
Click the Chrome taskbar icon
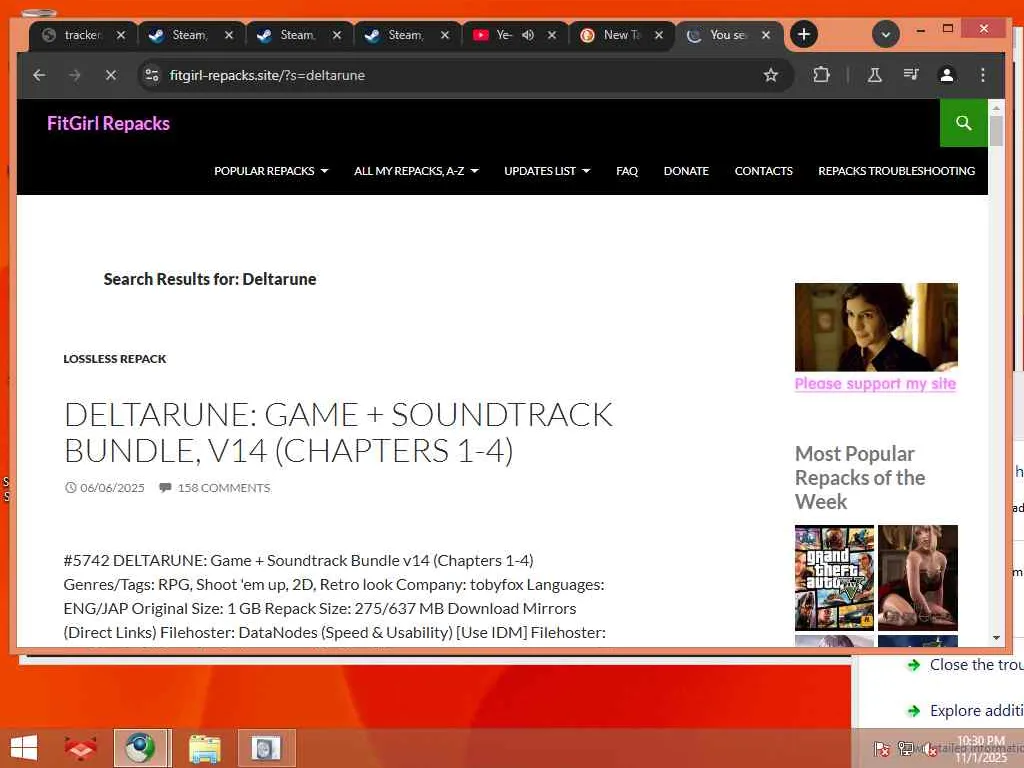[x=140, y=748]
